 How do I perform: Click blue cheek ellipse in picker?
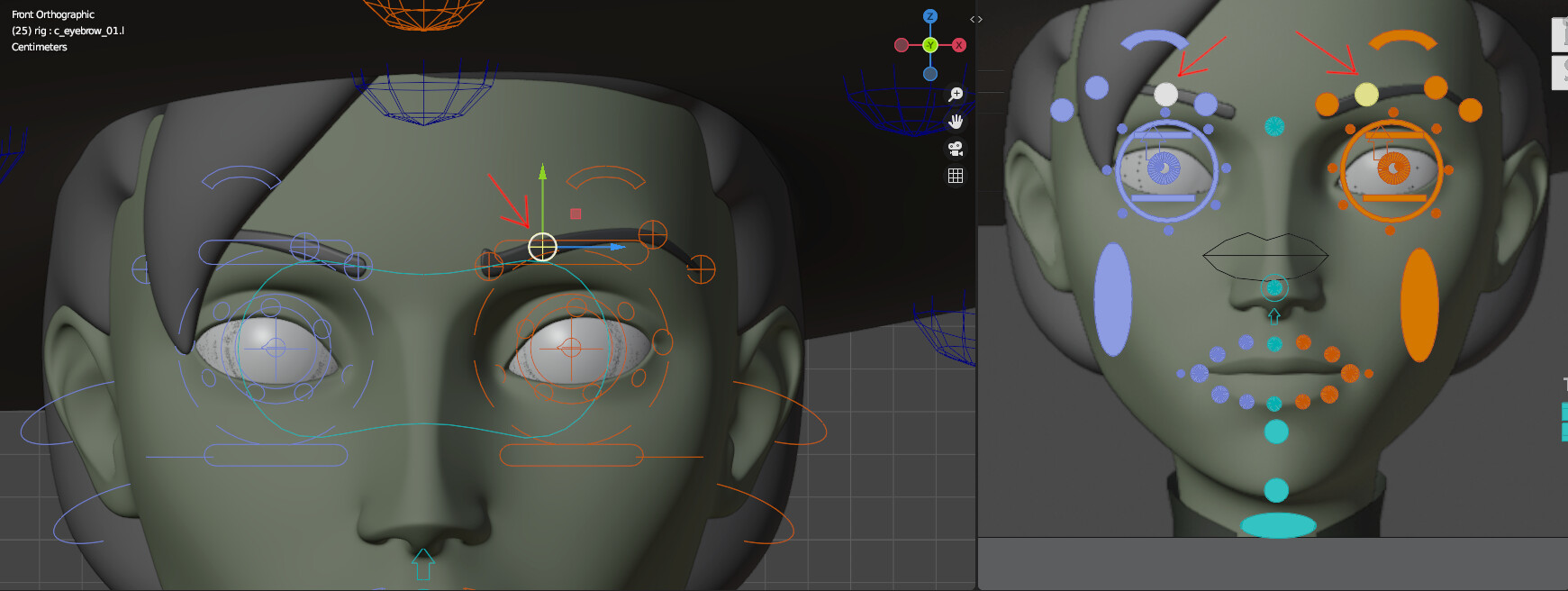[x=1112, y=299]
